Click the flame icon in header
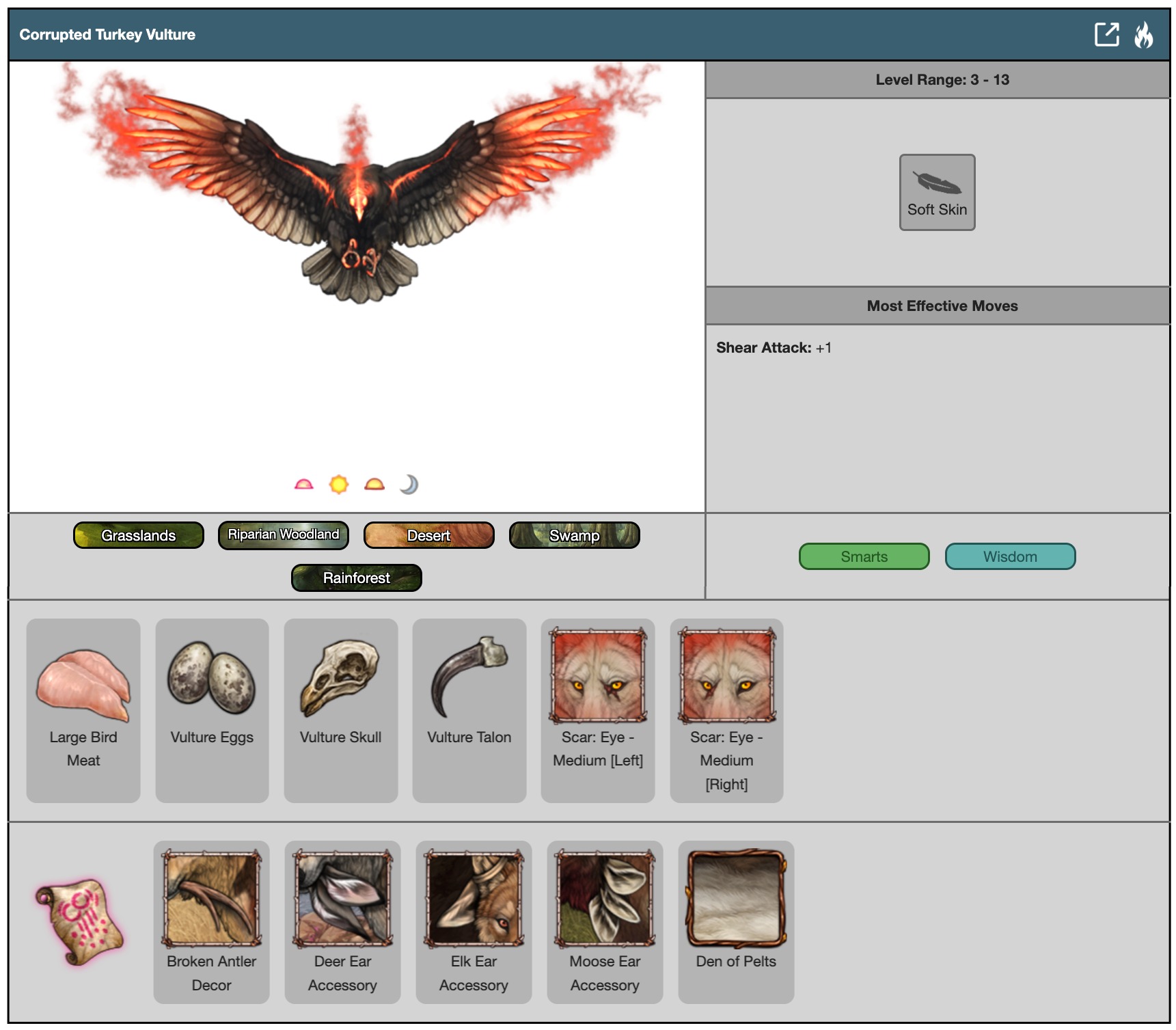The image size is (1176, 1030). (x=1143, y=34)
